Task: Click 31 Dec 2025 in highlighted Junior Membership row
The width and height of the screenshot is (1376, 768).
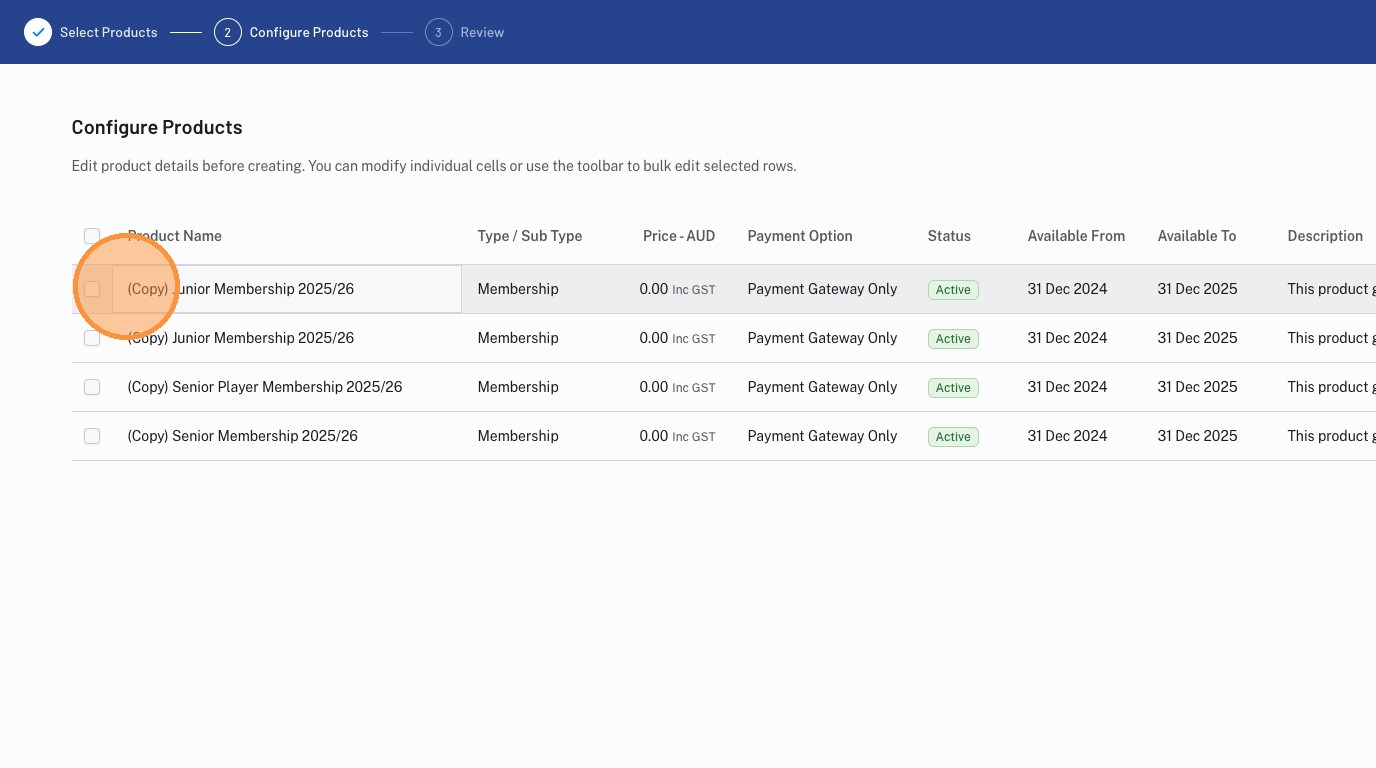Action: [1198, 289]
